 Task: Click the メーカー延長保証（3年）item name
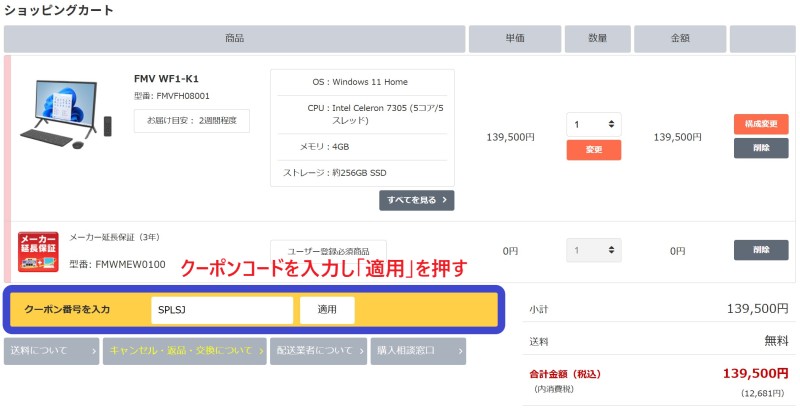[x=115, y=237]
